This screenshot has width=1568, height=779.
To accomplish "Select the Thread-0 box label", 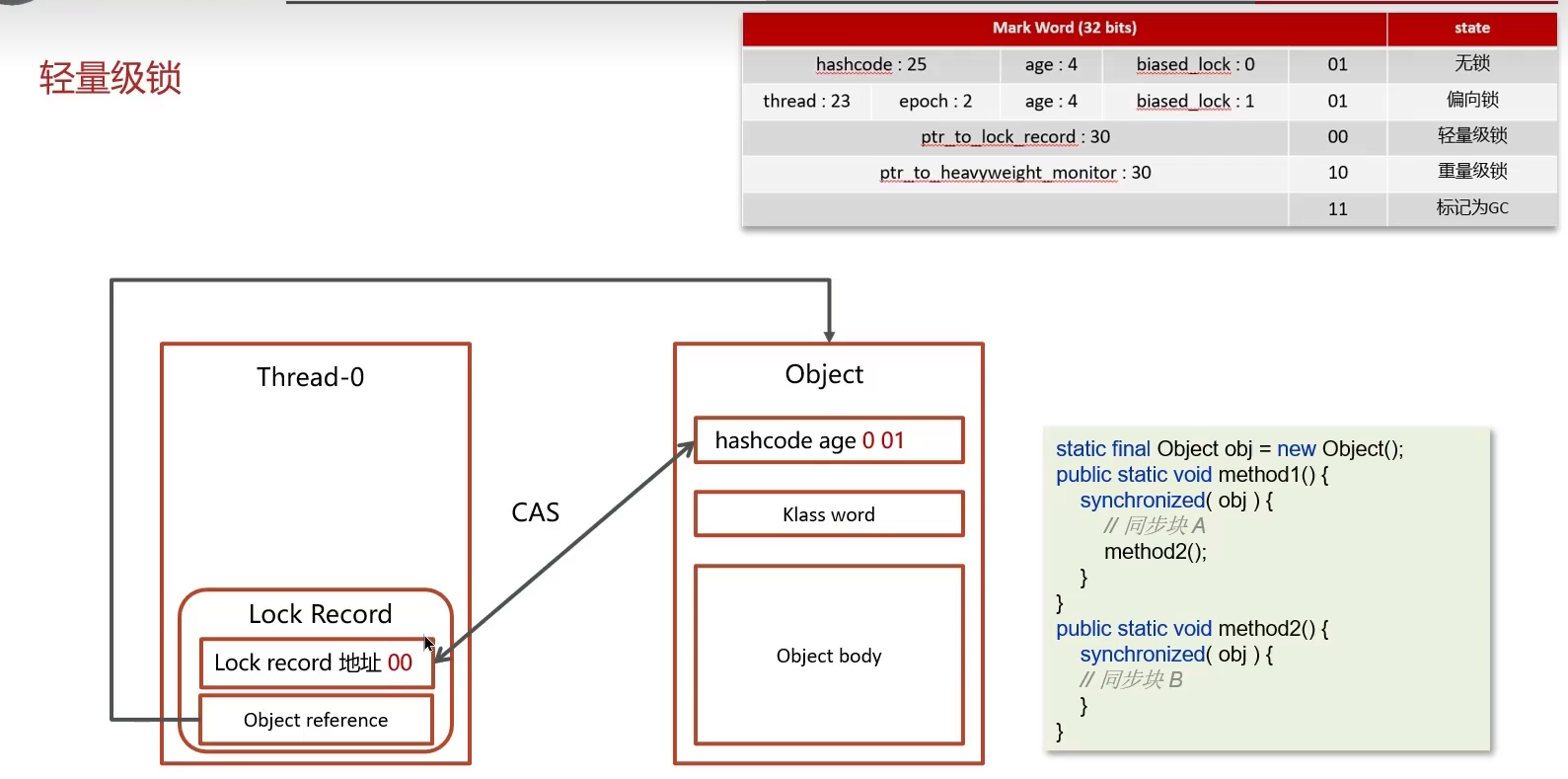I will [x=310, y=377].
